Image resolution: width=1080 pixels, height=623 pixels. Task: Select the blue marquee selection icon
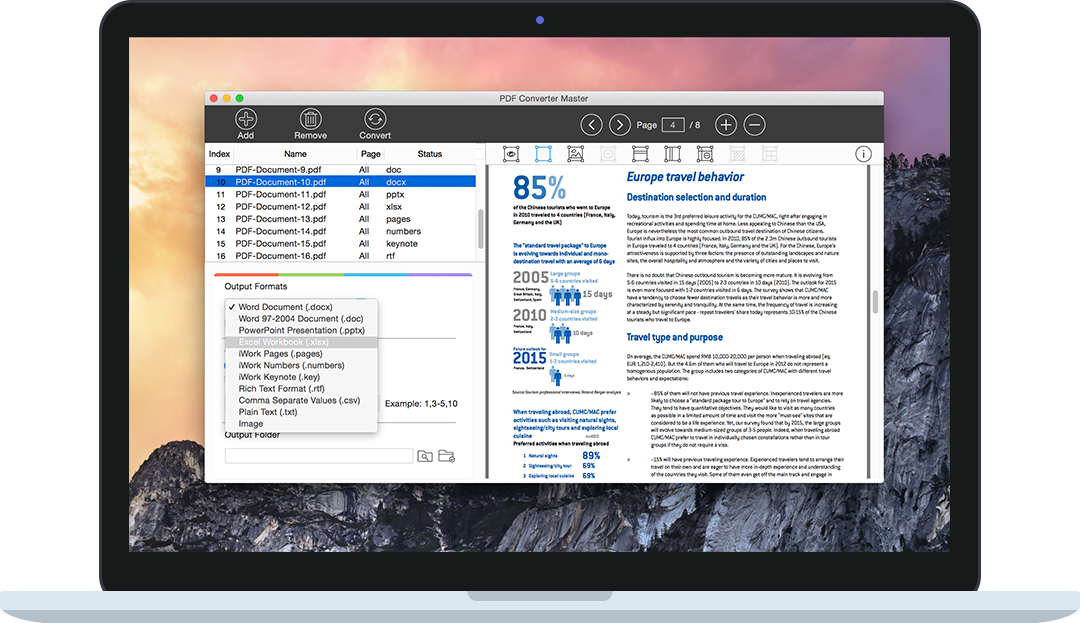(x=542, y=153)
